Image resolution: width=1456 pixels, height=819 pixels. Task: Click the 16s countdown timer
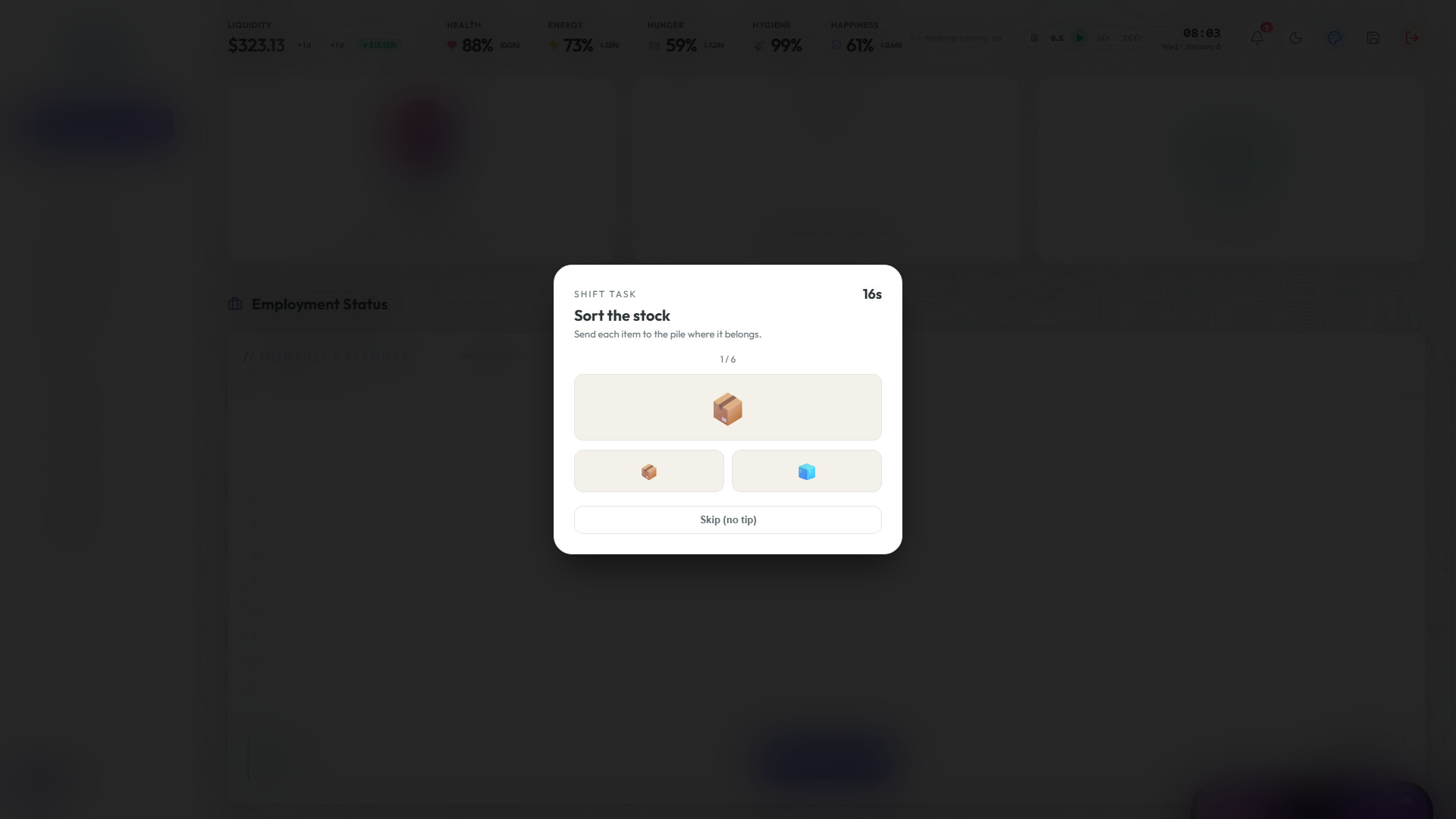click(x=872, y=294)
